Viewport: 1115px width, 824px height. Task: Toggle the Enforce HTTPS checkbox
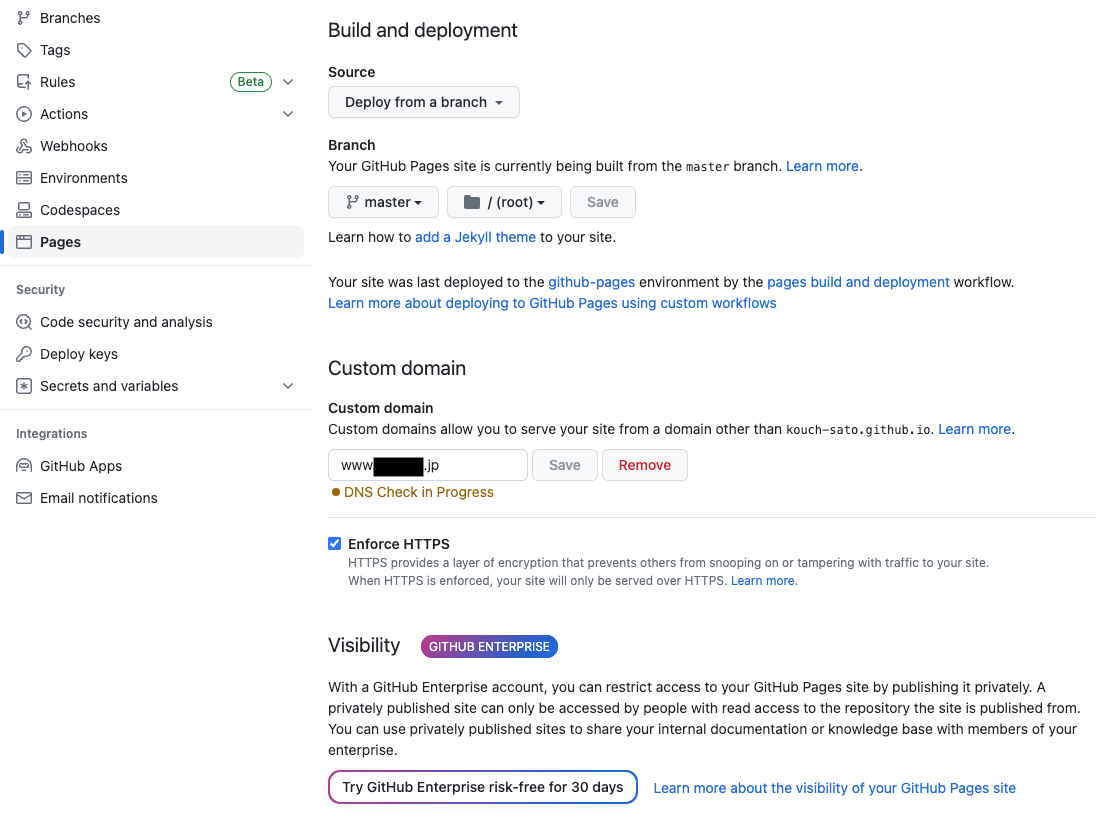[x=335, y=544]
